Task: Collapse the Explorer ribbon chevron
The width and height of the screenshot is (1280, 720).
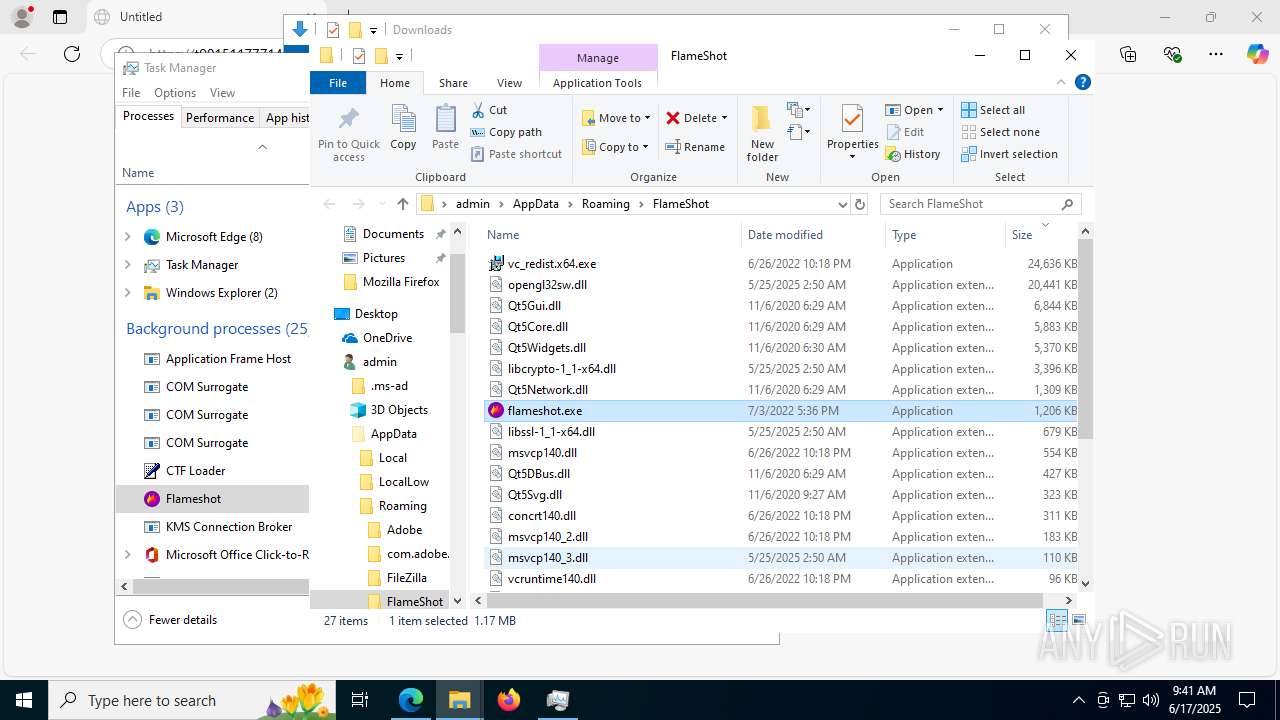Action: point(1061,83)
